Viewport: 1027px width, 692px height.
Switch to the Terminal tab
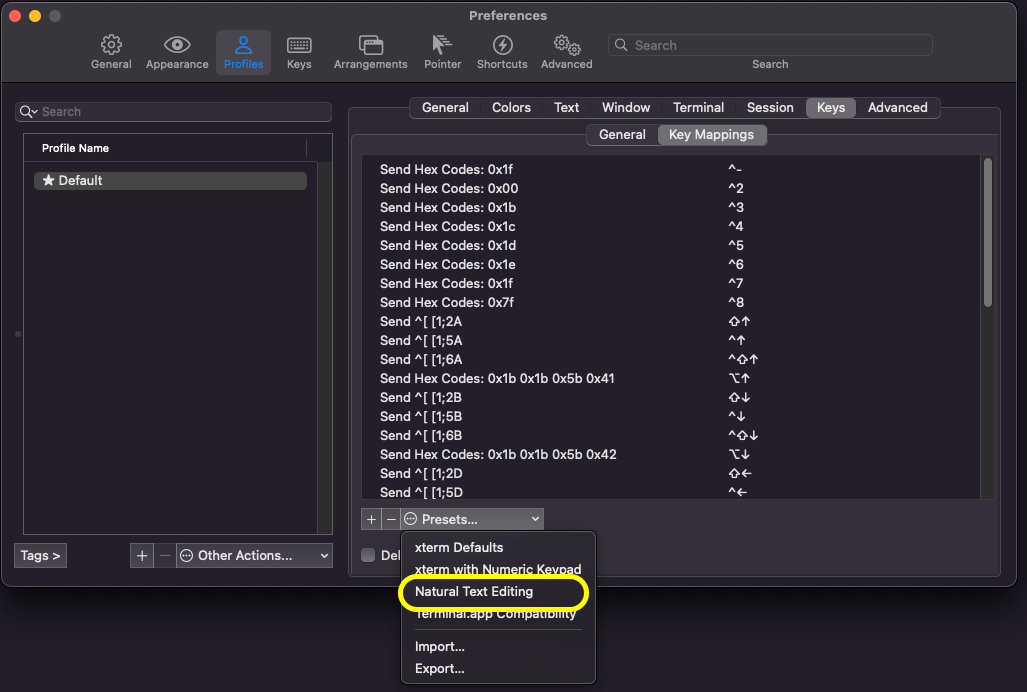699,107
